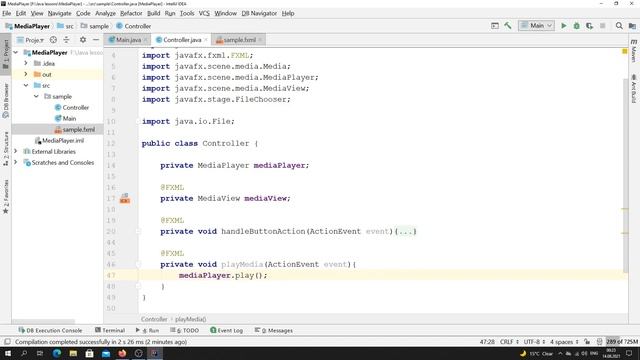This screenshot has width=640, height=360.
Task: Open the Messages tool window
Action: tap(273, 330)
